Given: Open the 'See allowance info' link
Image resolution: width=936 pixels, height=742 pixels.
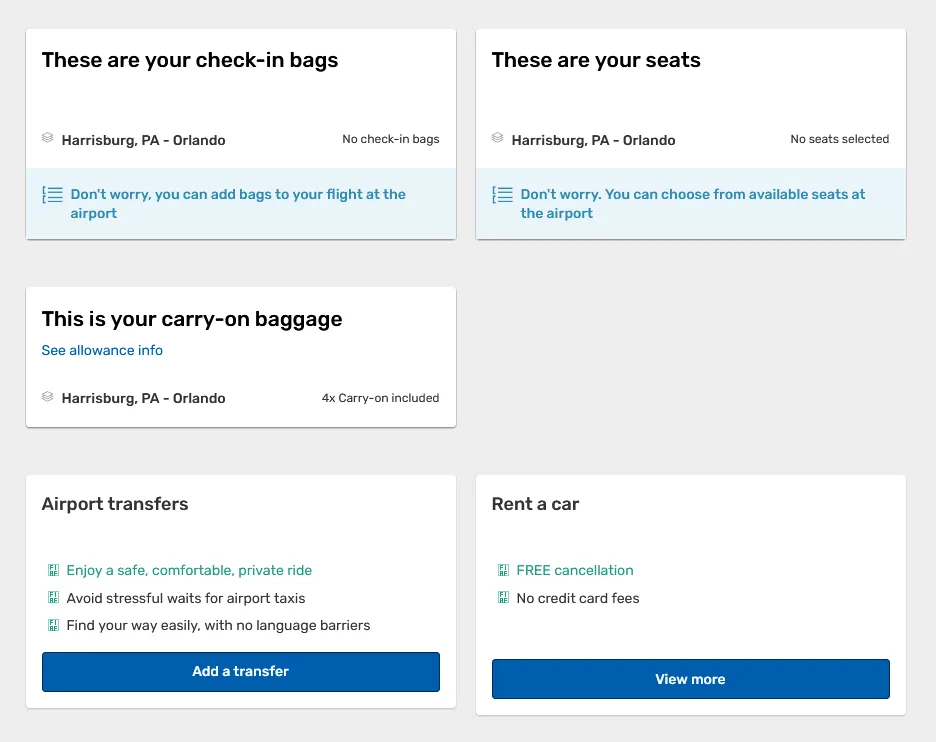Looking at the screenshot, I should (102, 350).
